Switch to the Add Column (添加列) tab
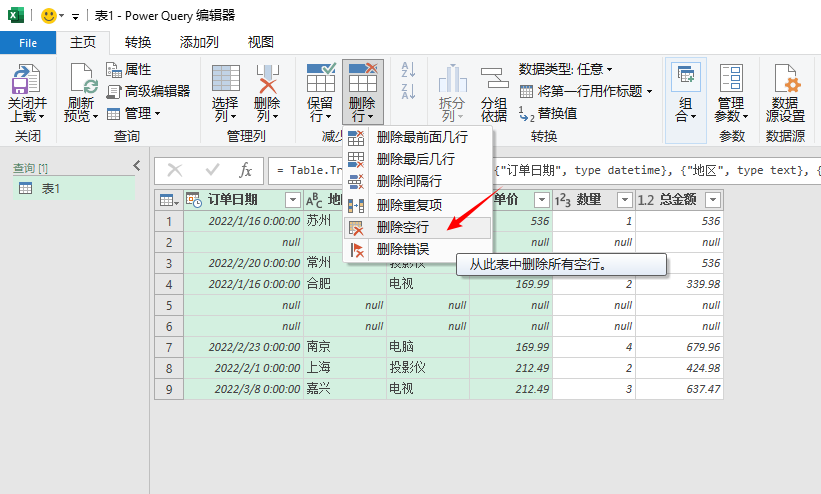The image size is (821, 494). 199,42
